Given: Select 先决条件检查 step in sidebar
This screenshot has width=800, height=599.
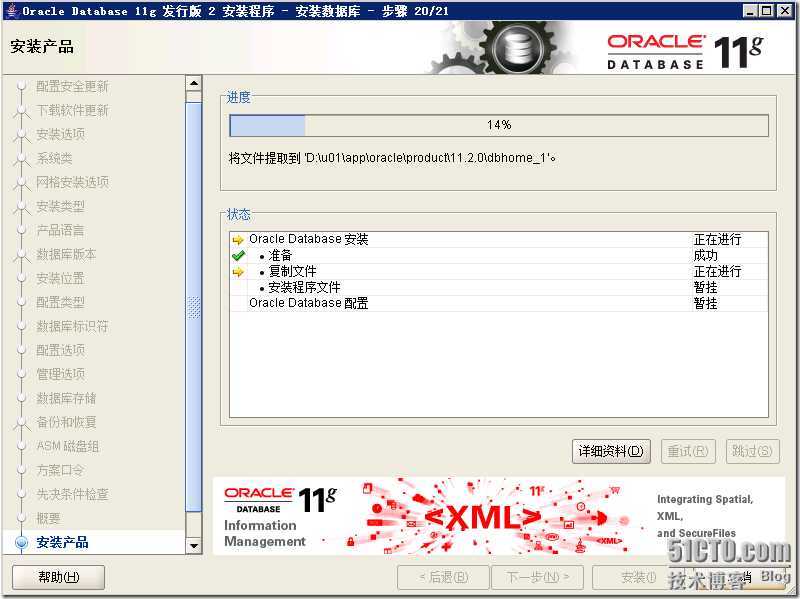Looking at the screenshot, I should click(72, 494).
